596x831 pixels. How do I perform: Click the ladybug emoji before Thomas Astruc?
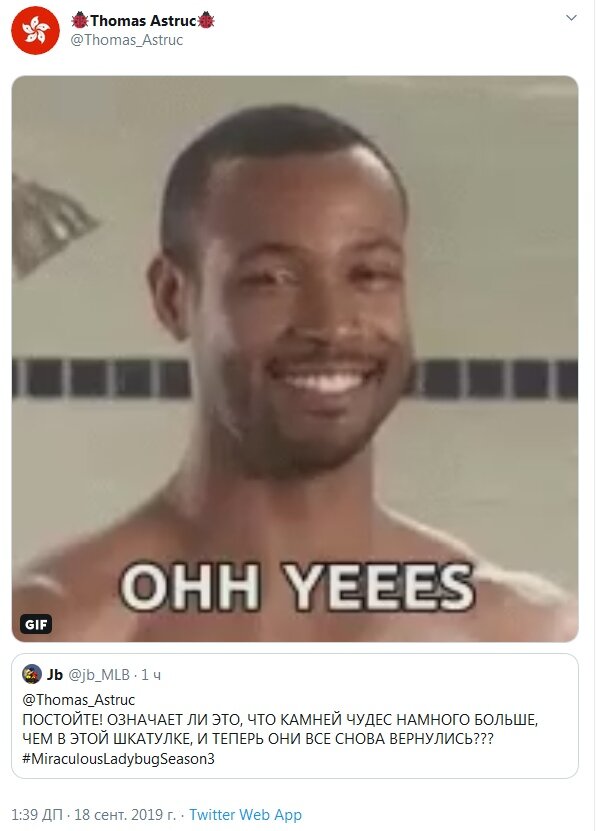click(x=80, y=20)
